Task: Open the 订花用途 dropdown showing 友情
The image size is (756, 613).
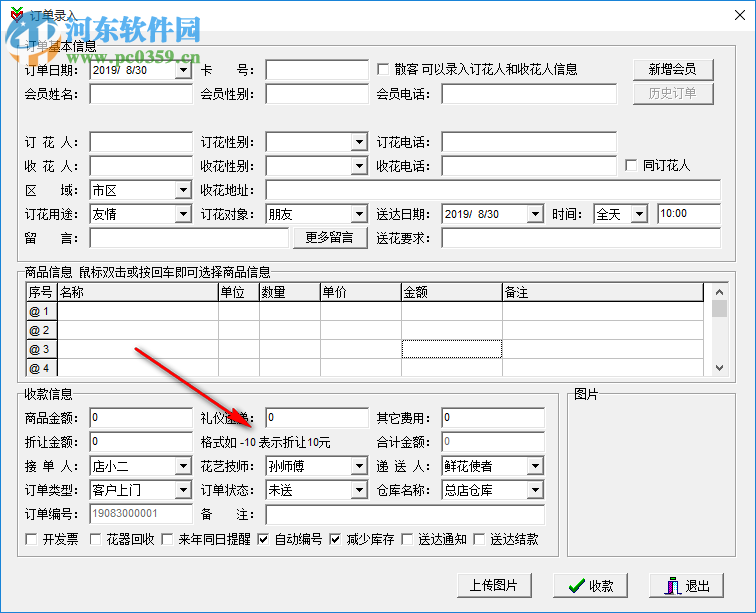Action: pos(183,214)
